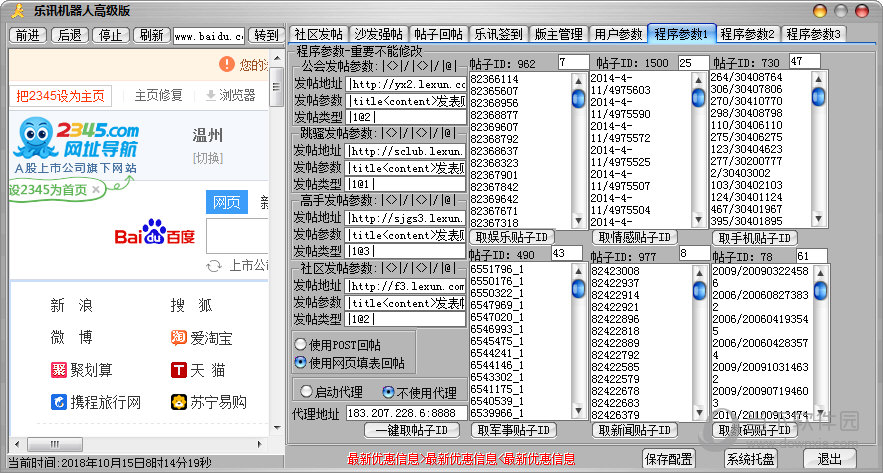
Task: Click the 停止 stop button
Action: [111, 35]
